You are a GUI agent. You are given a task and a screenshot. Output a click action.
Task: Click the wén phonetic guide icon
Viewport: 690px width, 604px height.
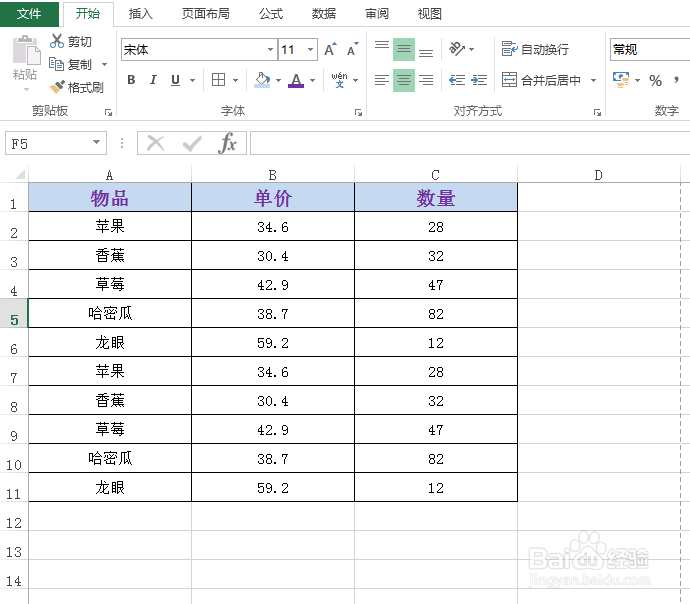(339, 80)
